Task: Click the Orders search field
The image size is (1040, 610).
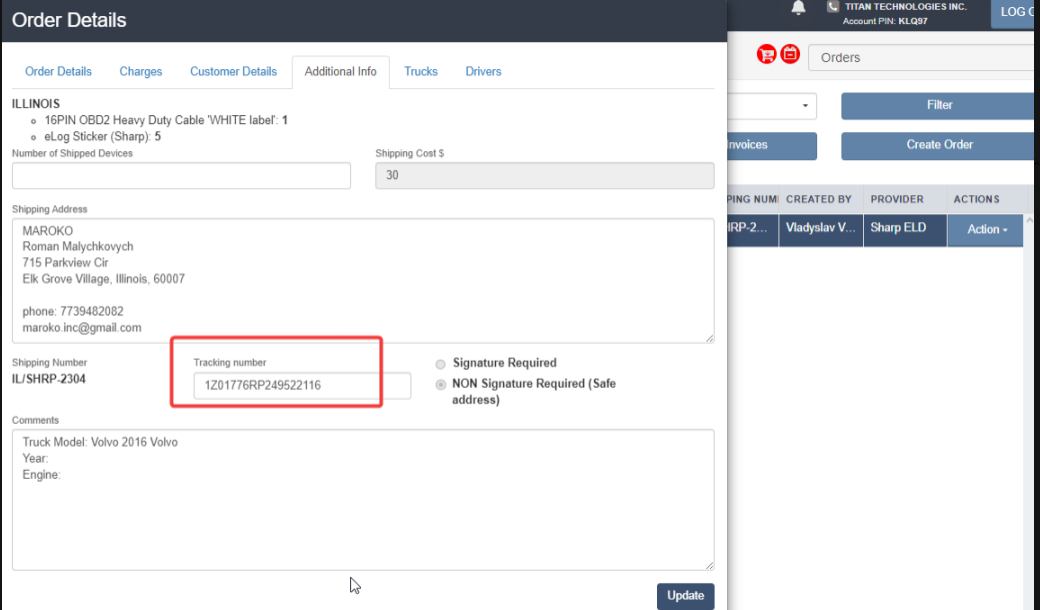Action: click(x=922, y=58)
